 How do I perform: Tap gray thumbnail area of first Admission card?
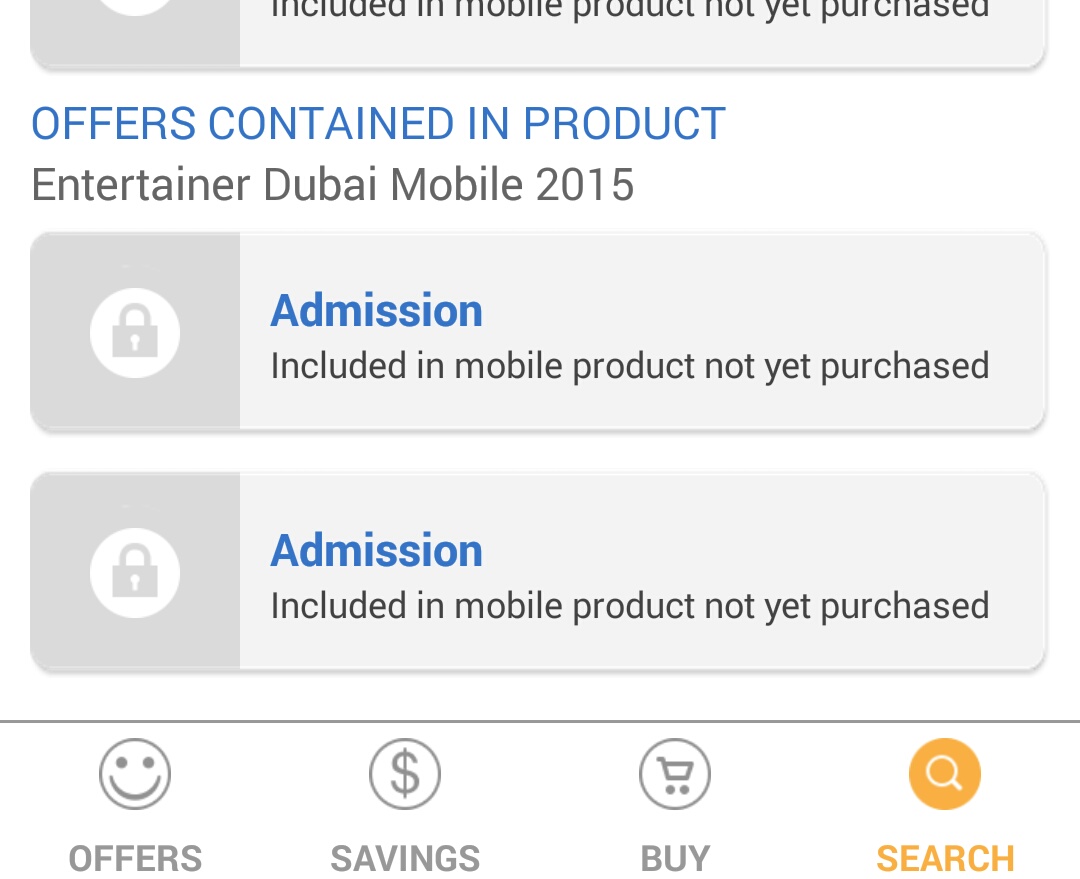click(x=135, y=331)
